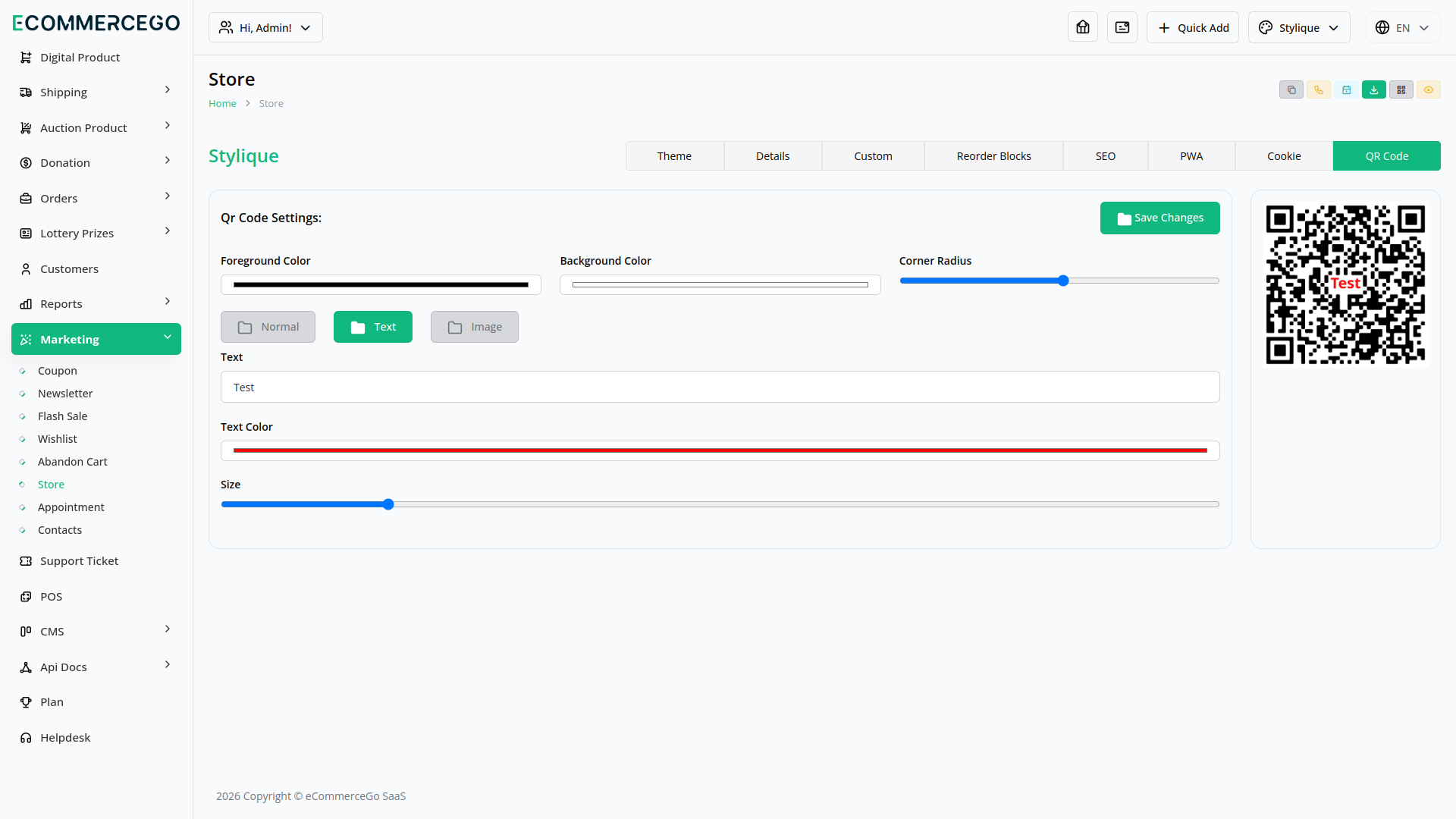1456x819 pixels.
Task: Open Support Ticket from sidebar
Action: (x=96, y=561)
